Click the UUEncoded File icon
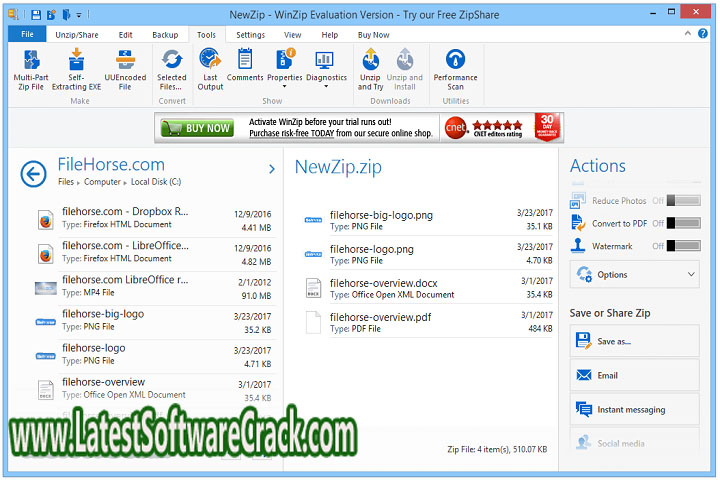The image size is (720, 480). pyautogui.click(x=125, y=62)
